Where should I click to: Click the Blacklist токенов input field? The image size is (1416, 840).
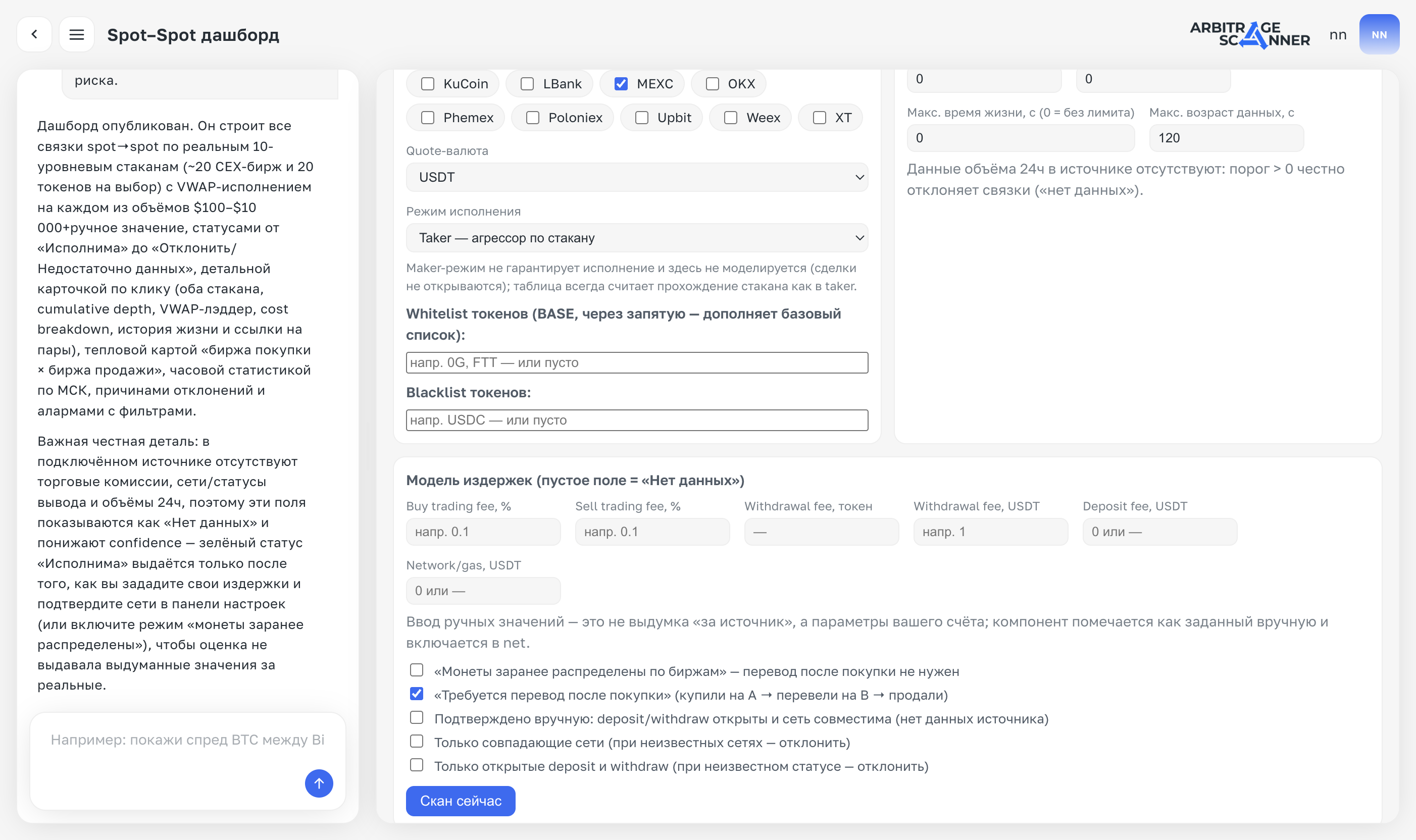coord(636,420)
